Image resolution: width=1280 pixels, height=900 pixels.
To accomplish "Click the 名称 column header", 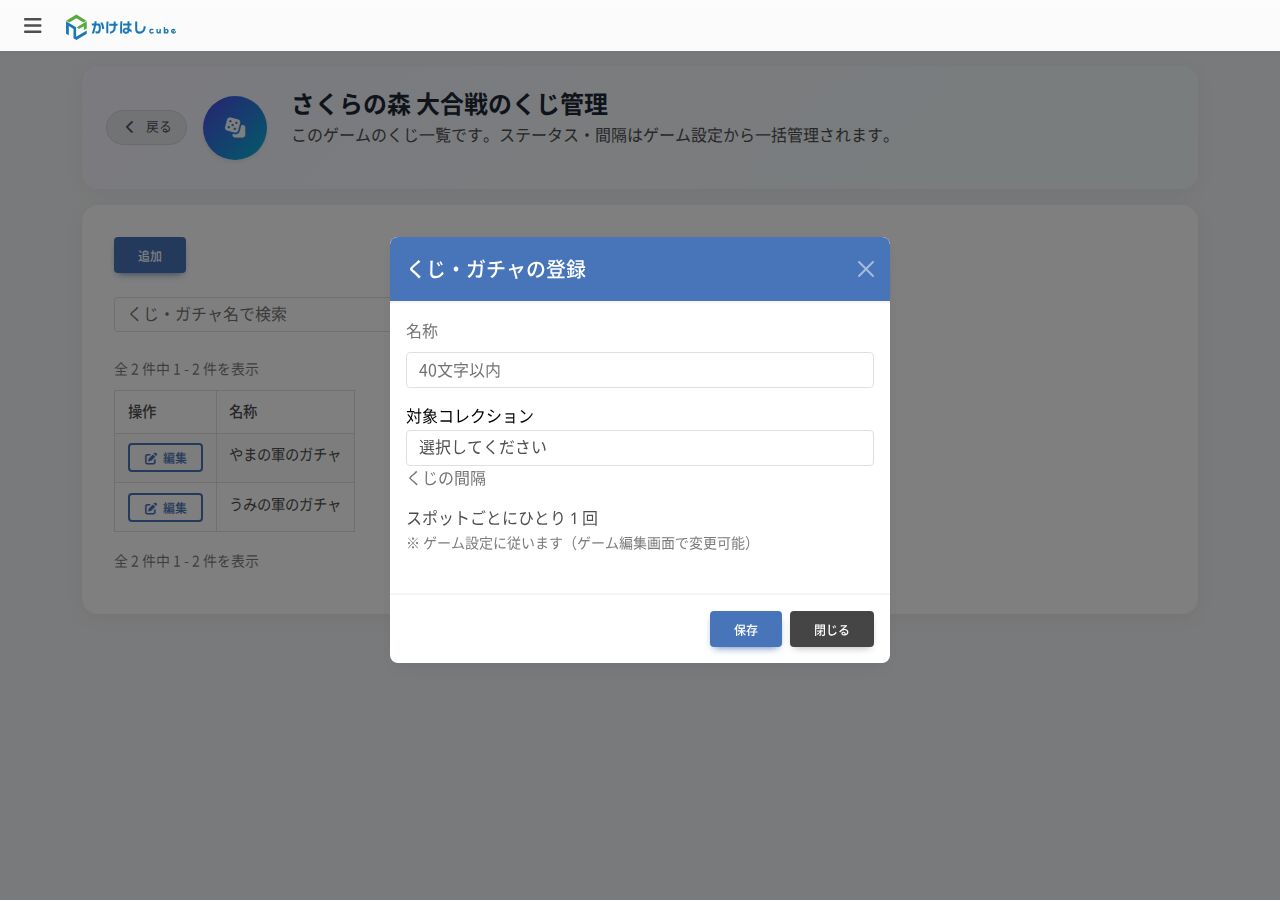I will [285, 412].
